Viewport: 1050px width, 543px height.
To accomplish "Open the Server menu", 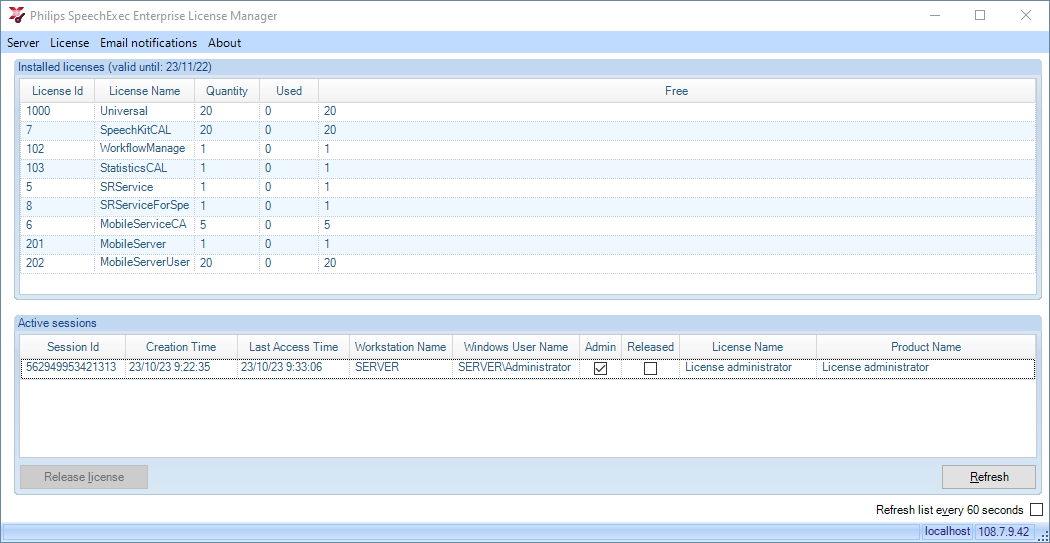I will tap(23, 43).
